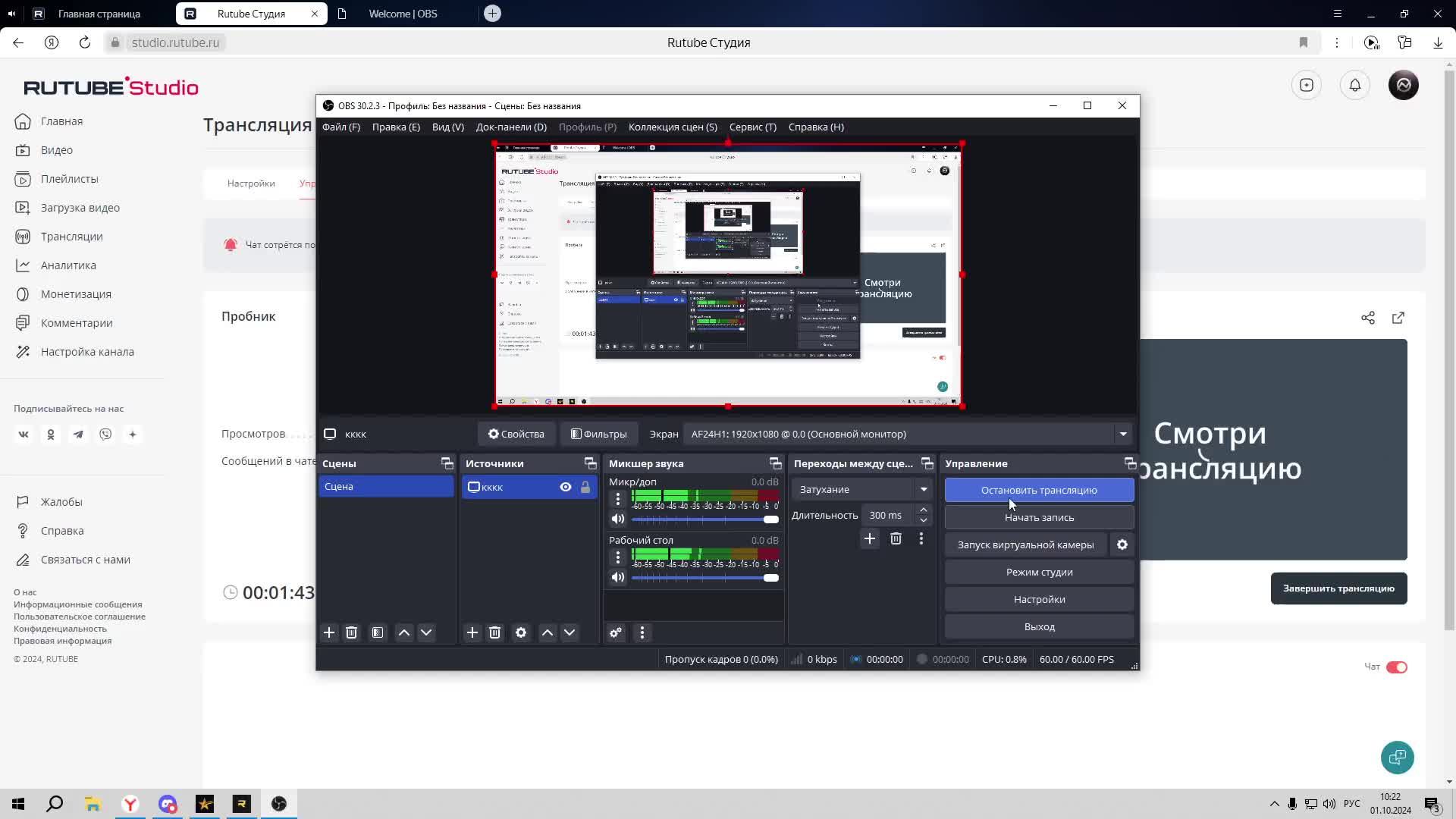Undock the Сцены panel
The height and width of the screenshot is (819, 1456).
coord(447,463)
